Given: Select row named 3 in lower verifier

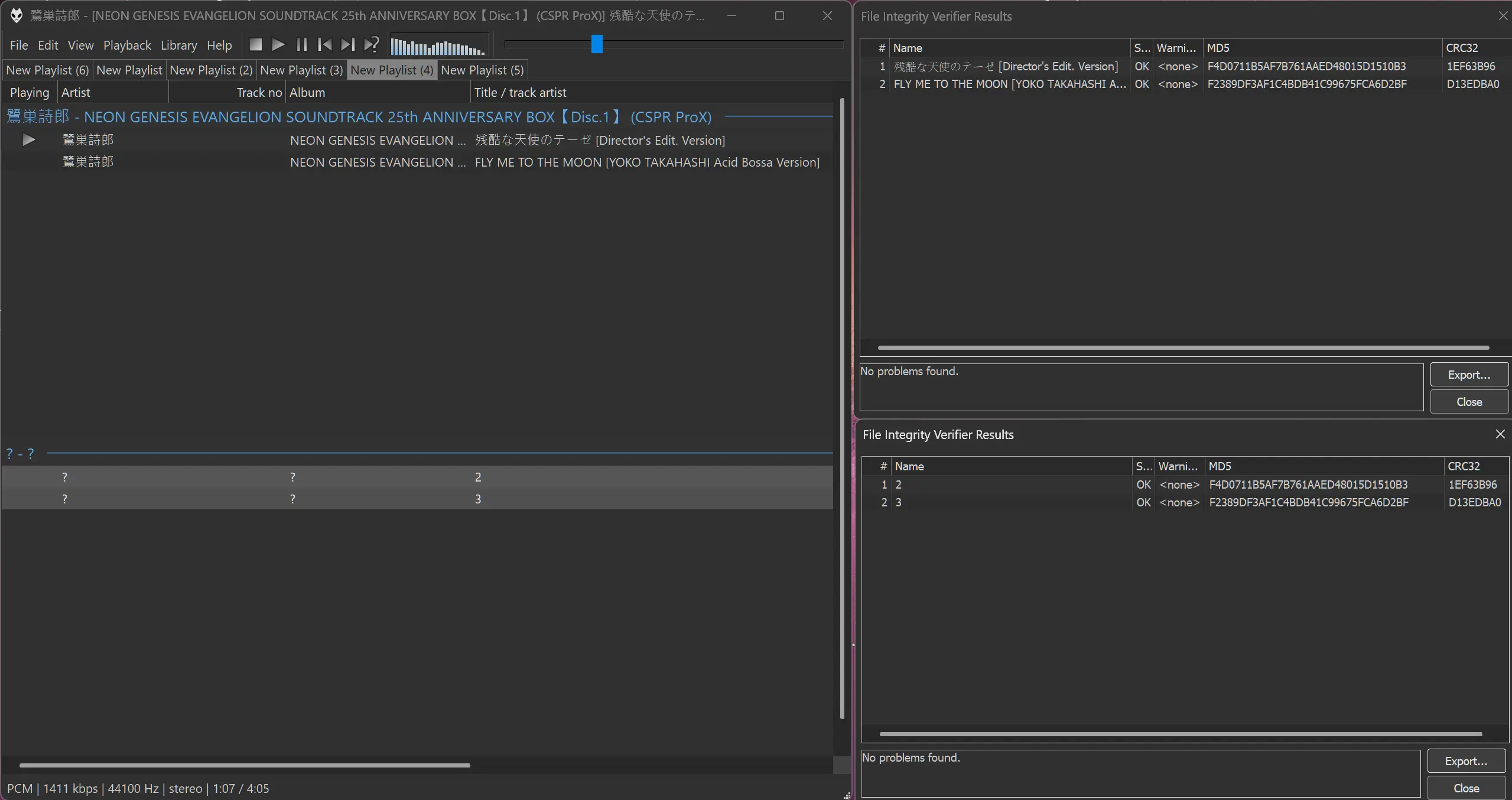Looking at the screenshot, I should click(x=1185, y=502).
